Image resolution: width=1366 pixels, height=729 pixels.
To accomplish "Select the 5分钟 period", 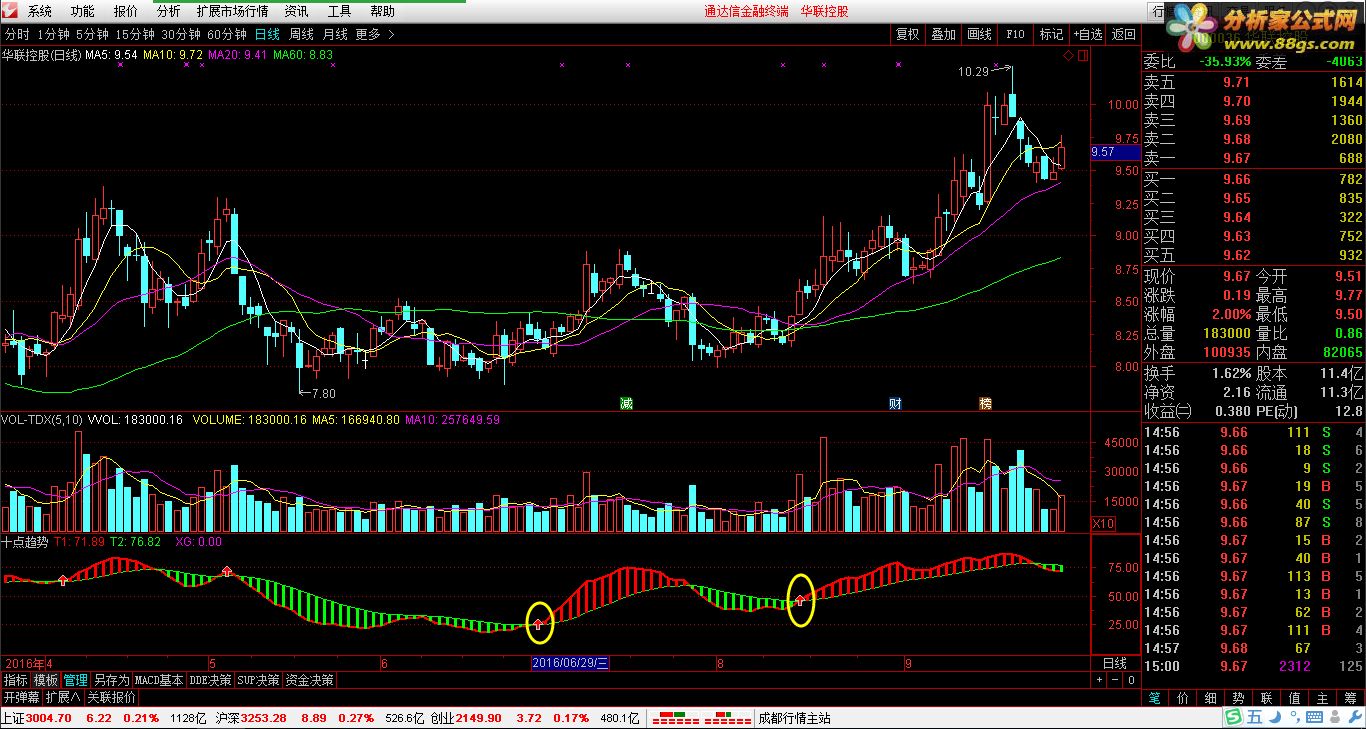I will (92, 34).
